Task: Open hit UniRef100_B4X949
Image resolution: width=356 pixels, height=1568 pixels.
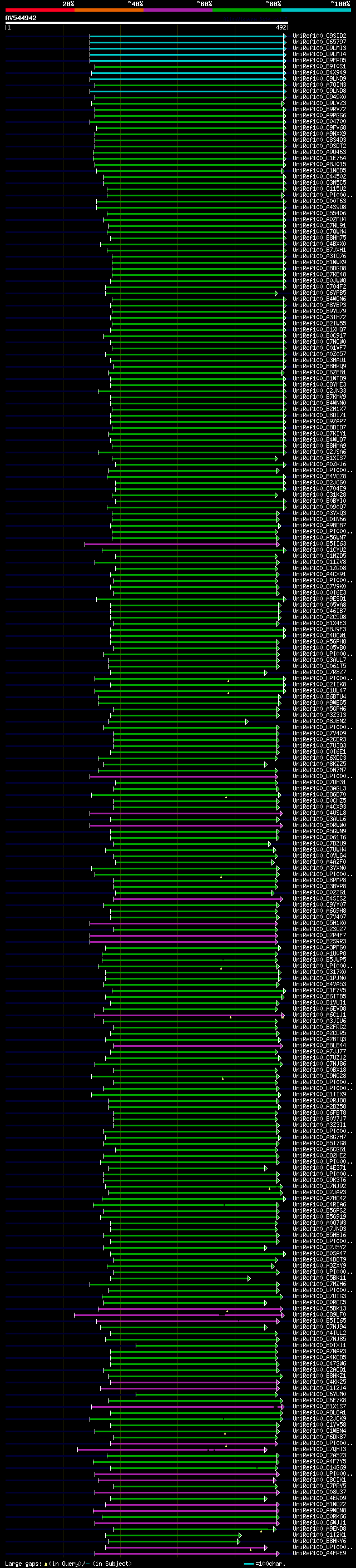Action: pos(319,72)
